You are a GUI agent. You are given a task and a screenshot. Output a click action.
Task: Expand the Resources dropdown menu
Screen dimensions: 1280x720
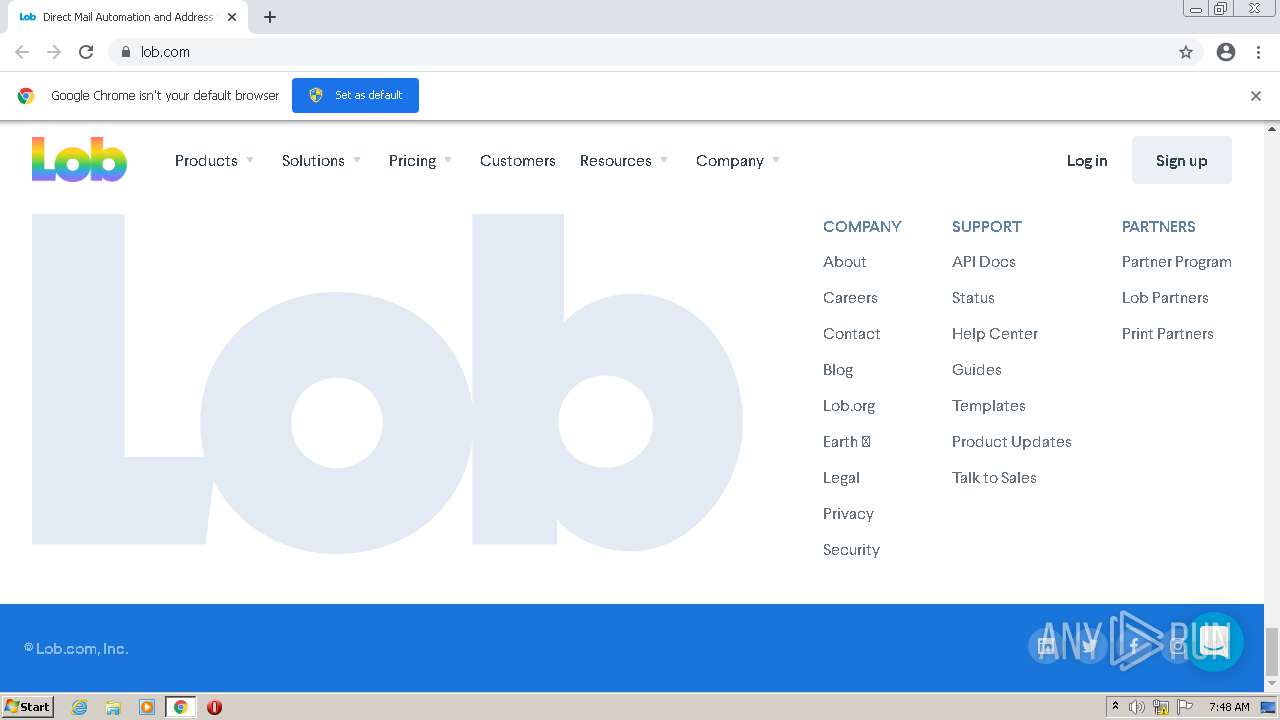(x=624, y=160)
